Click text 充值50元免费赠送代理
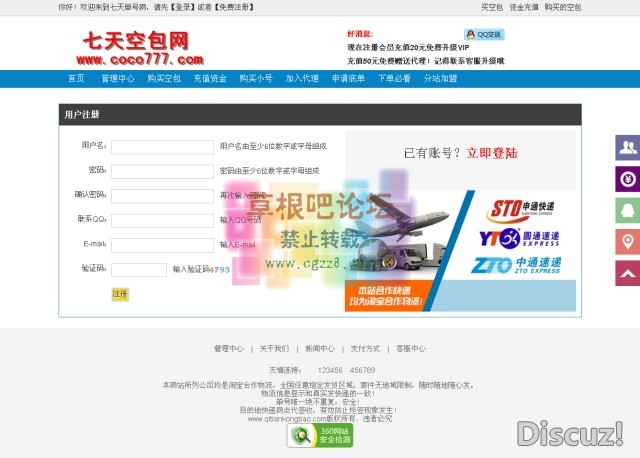 pos(388,61)
